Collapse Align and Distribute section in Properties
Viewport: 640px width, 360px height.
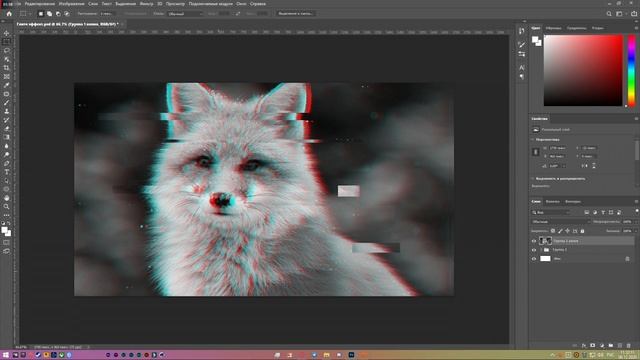(x=533, y=179)
